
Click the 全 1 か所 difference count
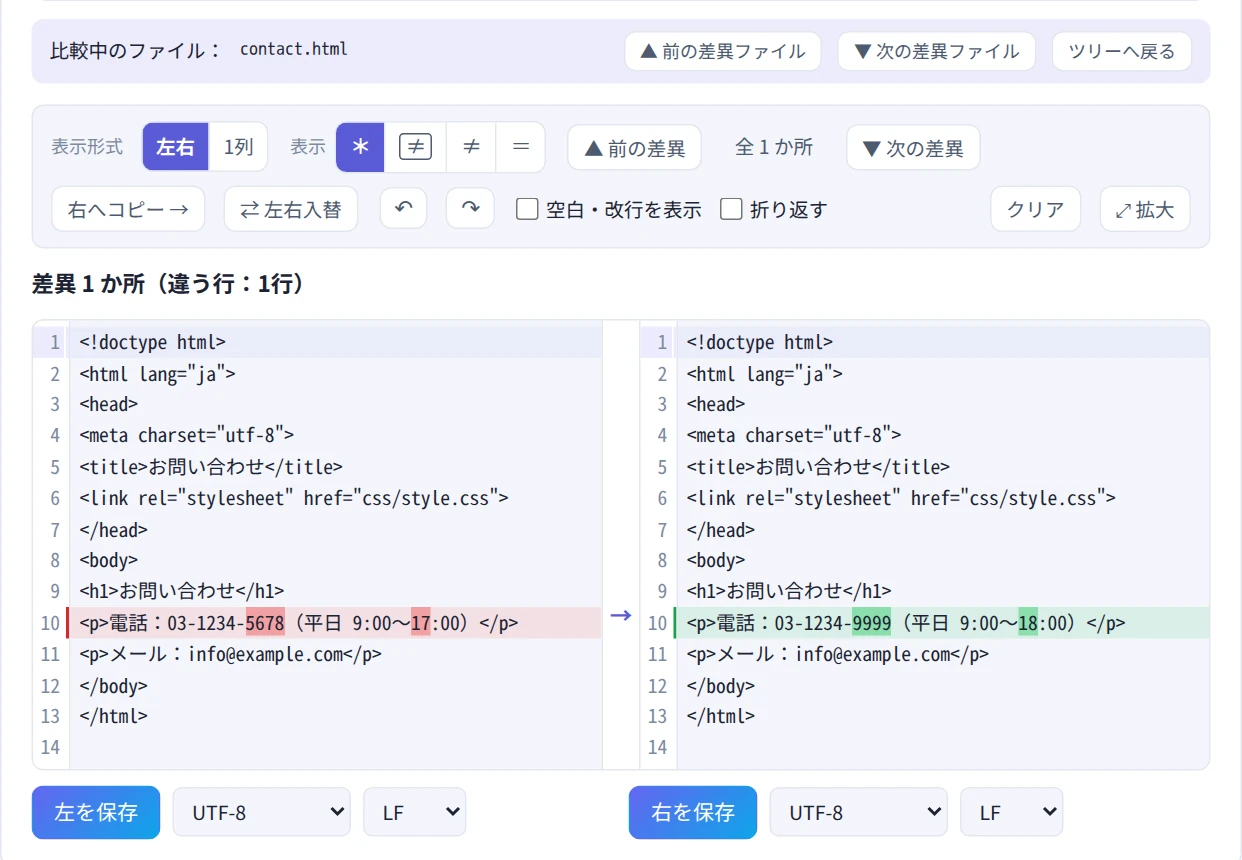[x=774, y=148]
